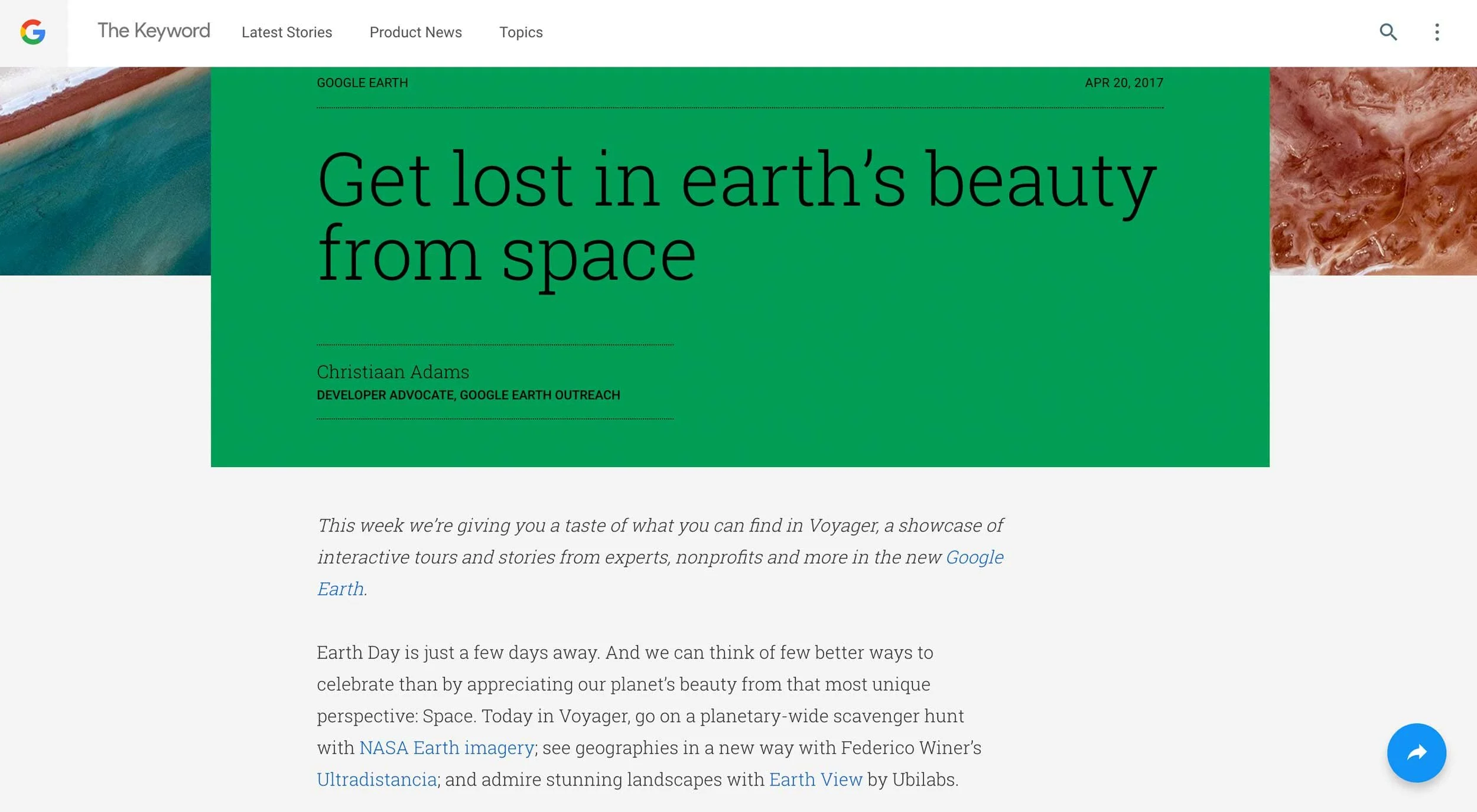Open the Product News menu item
The width and height of the screenshot is (1477, 812).
coord(415,32)
